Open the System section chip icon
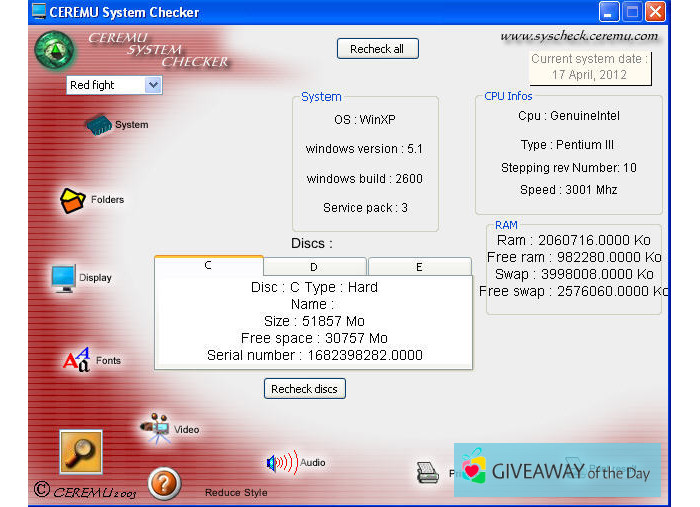The height and width of the screenshot is (507, 700). pos(97,125)
